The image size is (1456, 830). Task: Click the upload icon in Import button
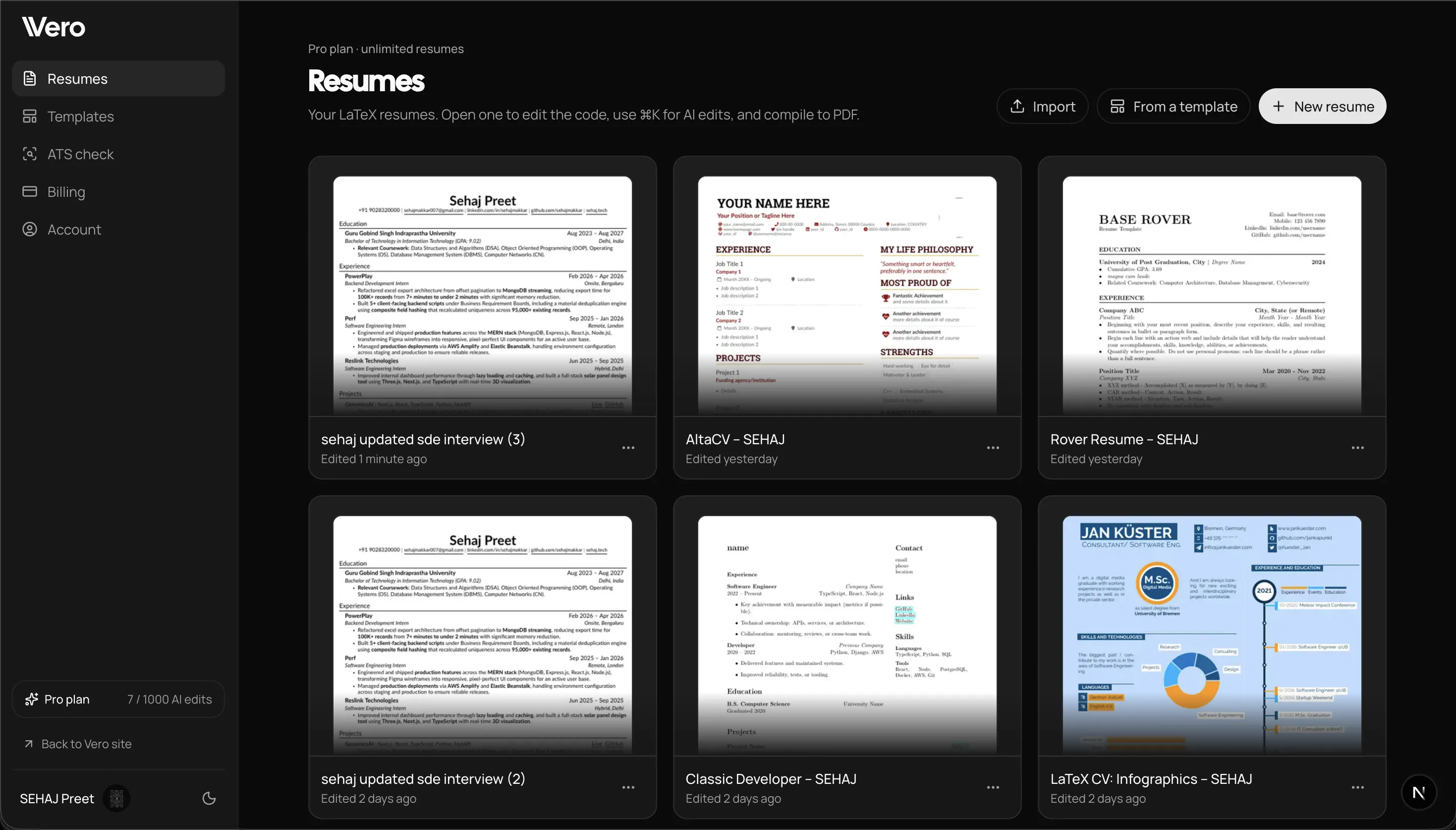1017,106
